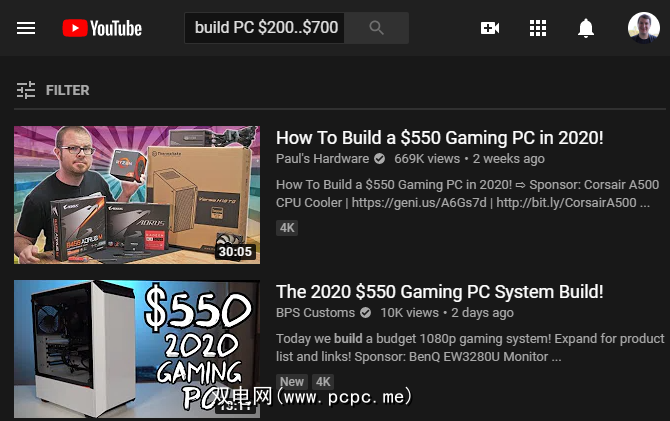Viewport: 670px width, 421px height.
Task: Visit Paul's Hardware channel
Action: coord(322,159)
